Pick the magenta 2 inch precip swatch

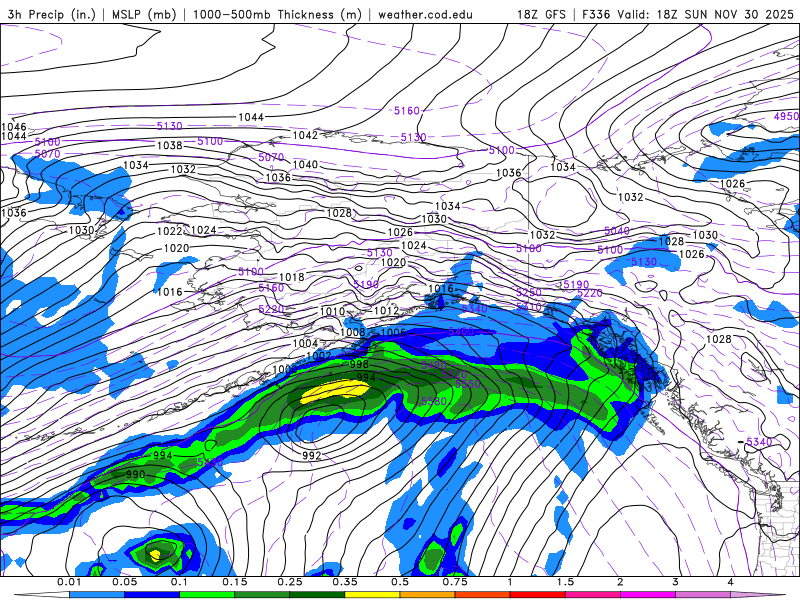(x=648, y=595)
